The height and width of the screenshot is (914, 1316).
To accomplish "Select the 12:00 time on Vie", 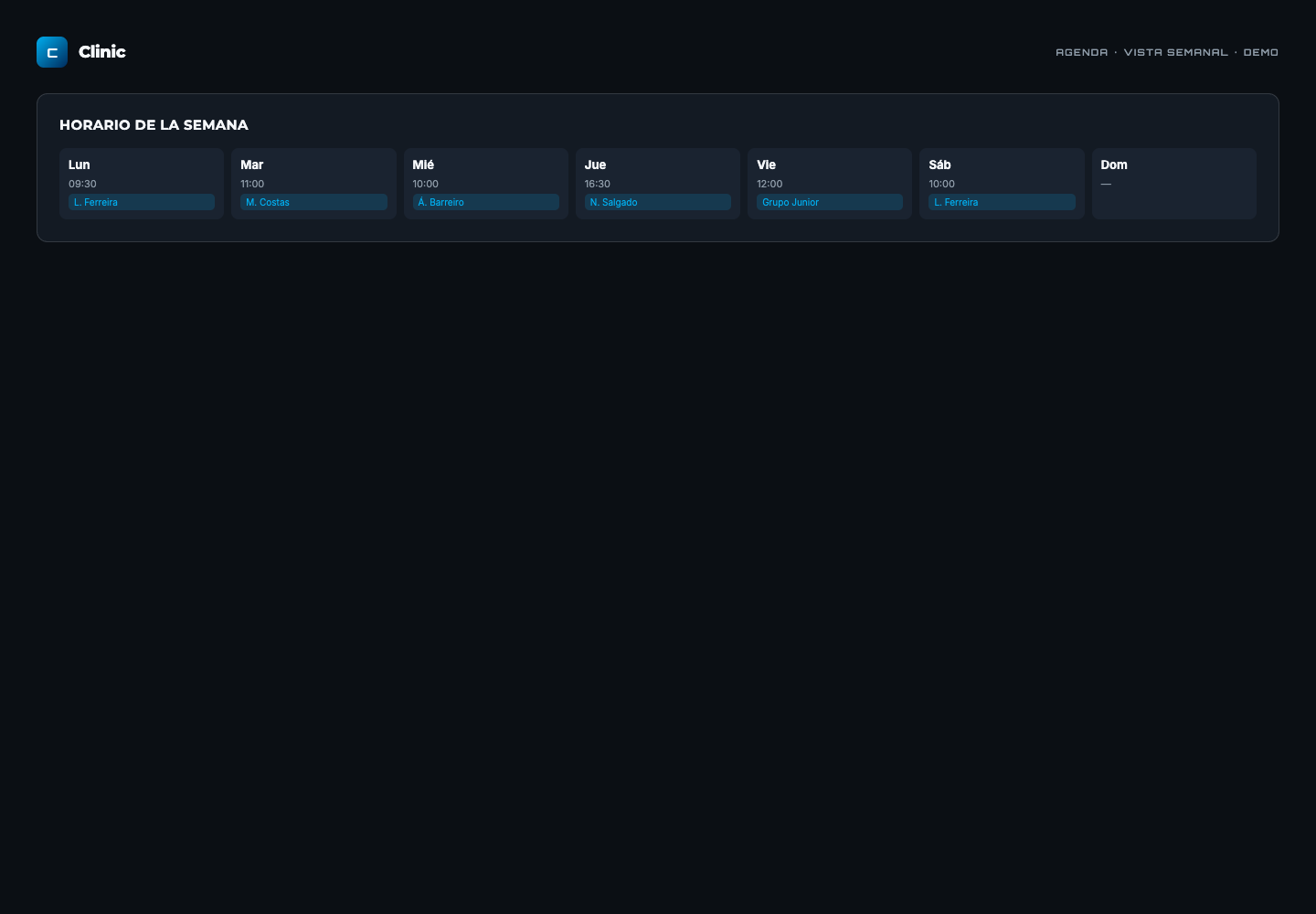I will click(769, 184).
